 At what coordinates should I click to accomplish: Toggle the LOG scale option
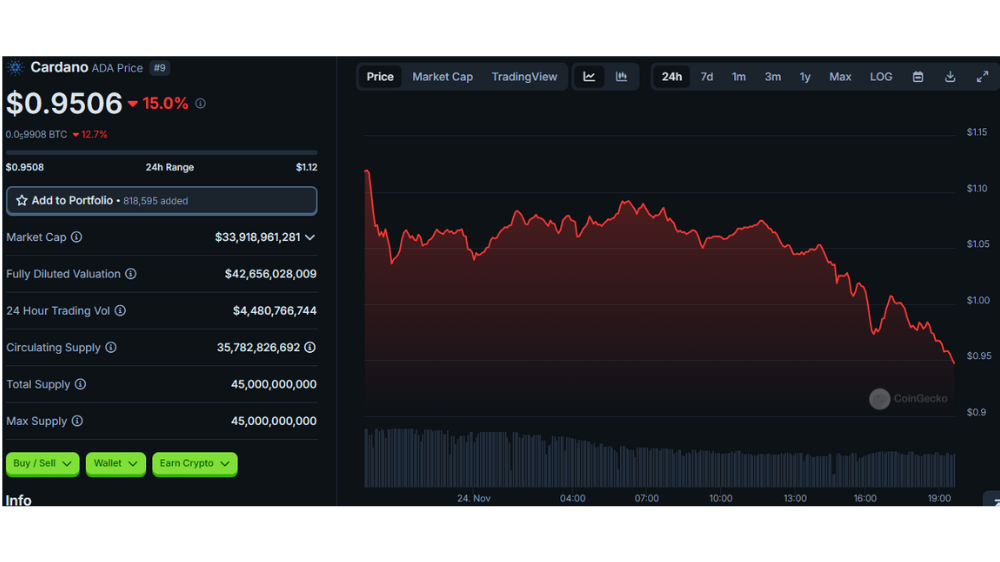coord(881,77)
